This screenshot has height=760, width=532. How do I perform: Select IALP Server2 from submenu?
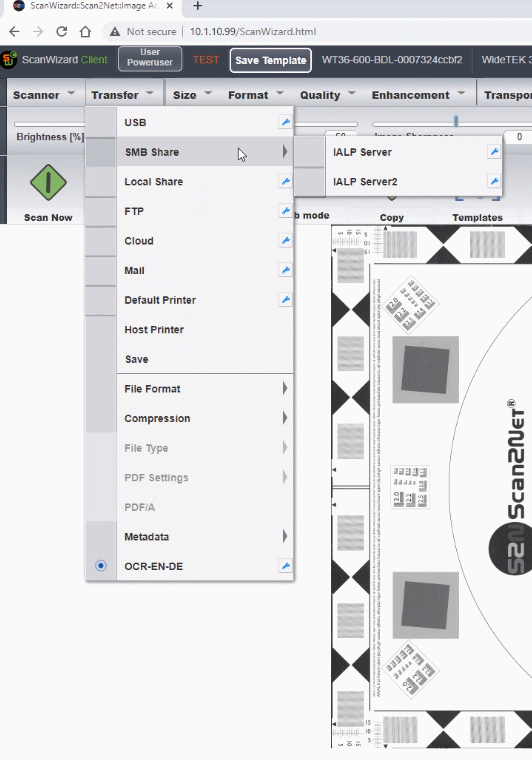pyautogui.click(x=365, y=182)
